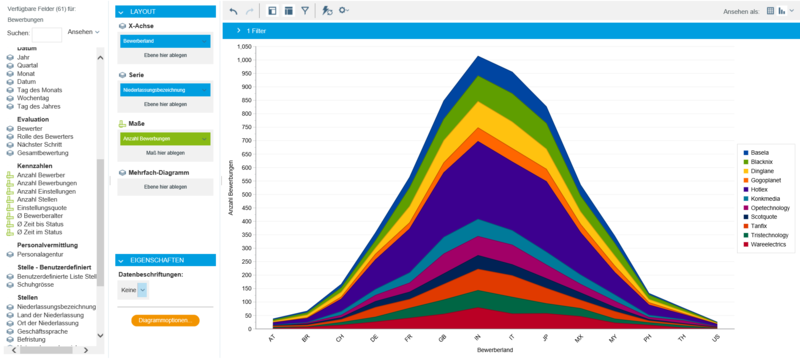Select the Anzahl Bewerber measure icon
800x360 pixels.
[10, 175]
